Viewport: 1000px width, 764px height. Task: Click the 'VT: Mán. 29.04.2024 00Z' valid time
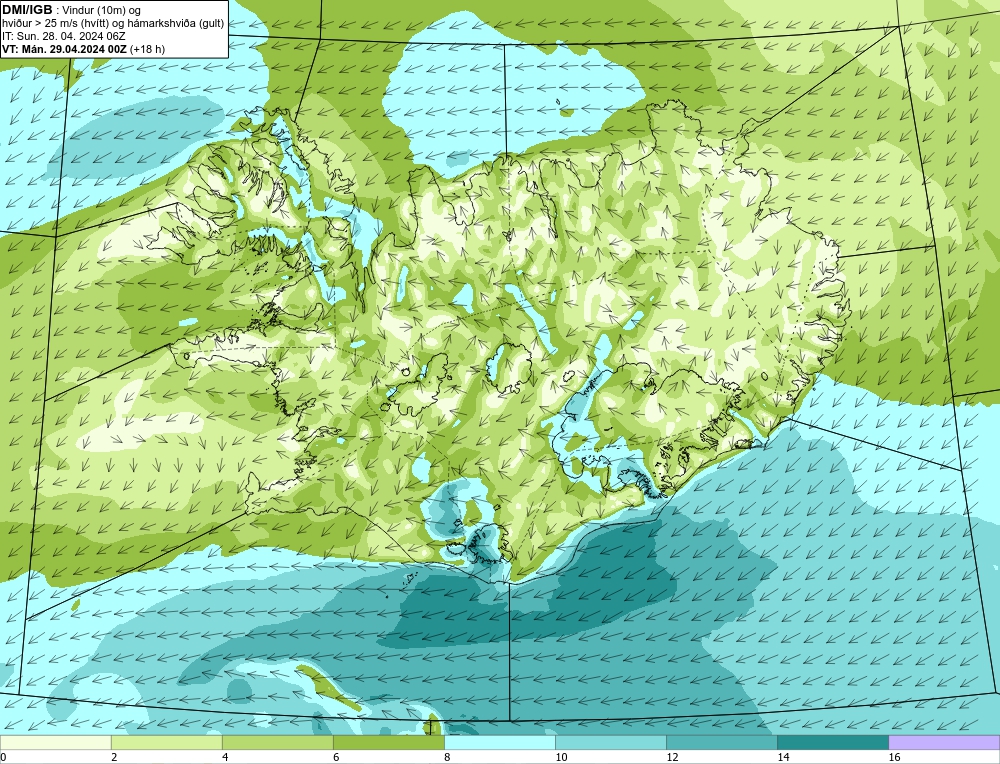64,49
